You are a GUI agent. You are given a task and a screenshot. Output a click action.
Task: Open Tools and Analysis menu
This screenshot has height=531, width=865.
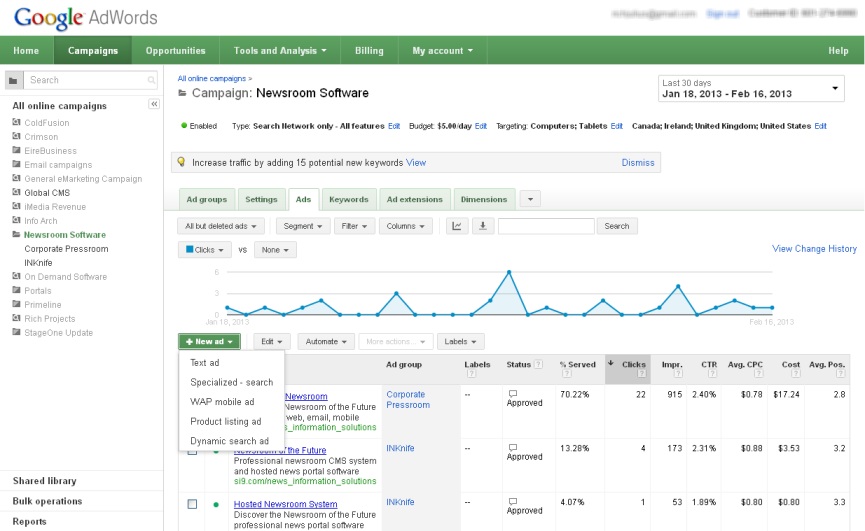click(x=280, y=51)
